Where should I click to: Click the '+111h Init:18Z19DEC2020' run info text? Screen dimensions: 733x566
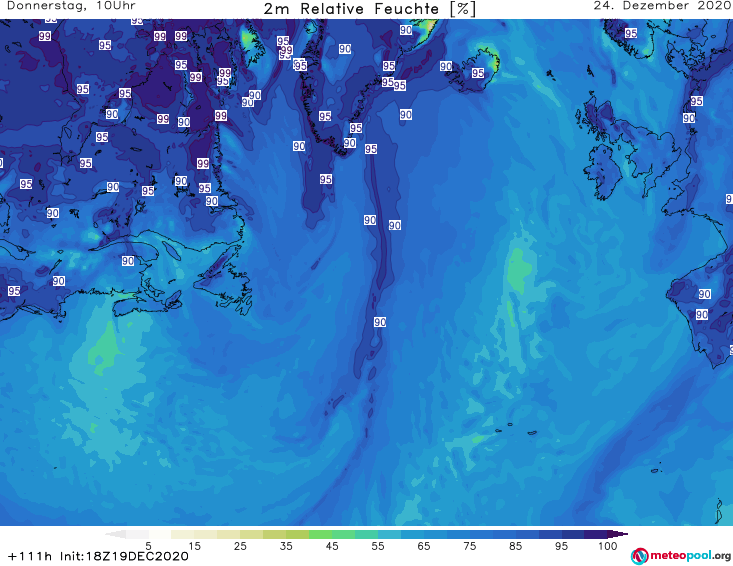click(x=98, y=556)
